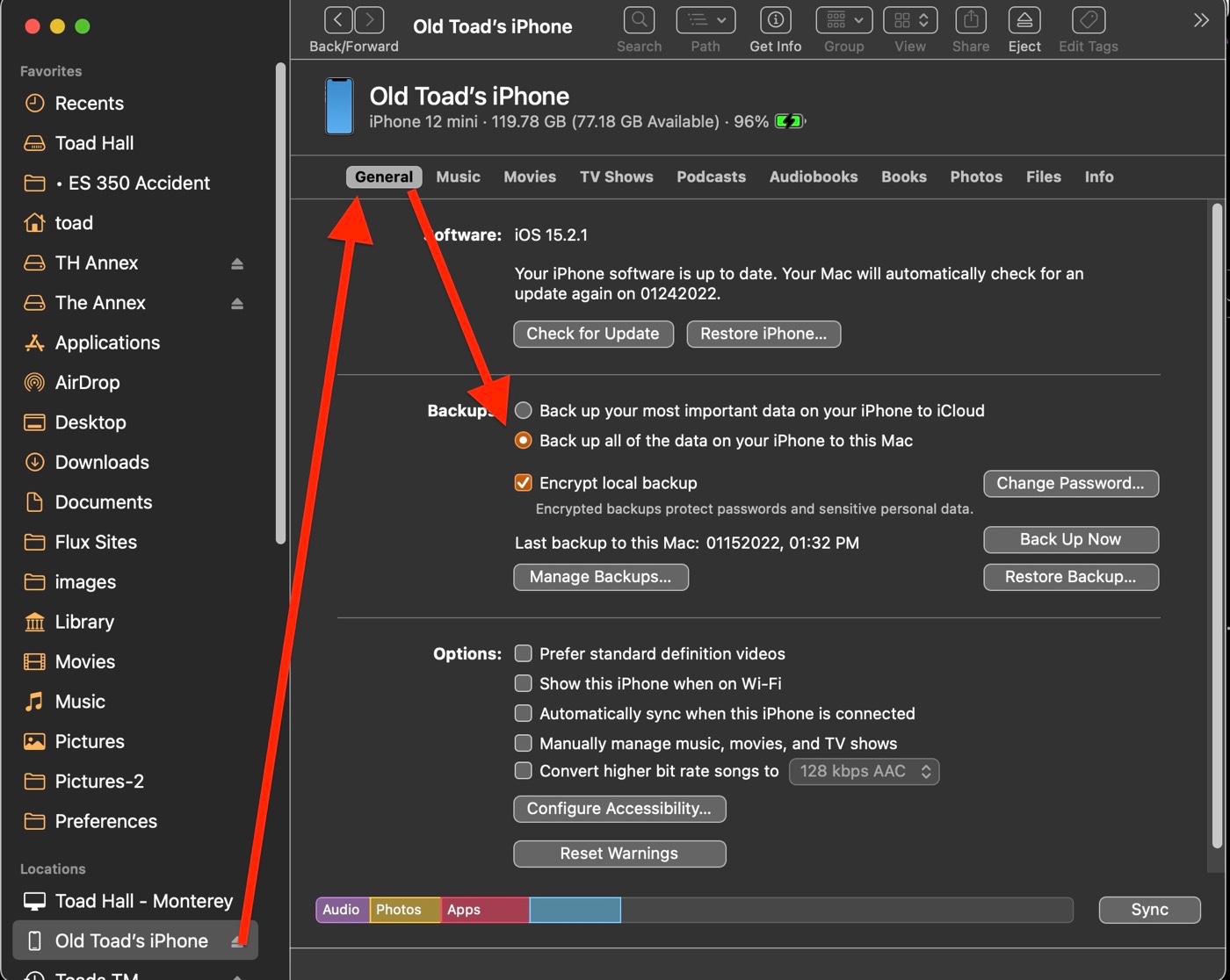This screenshot has height=980, width=1230.
Task: Eject the iPhone using the toolbar Eject icon
Action: coord(1024,20)
